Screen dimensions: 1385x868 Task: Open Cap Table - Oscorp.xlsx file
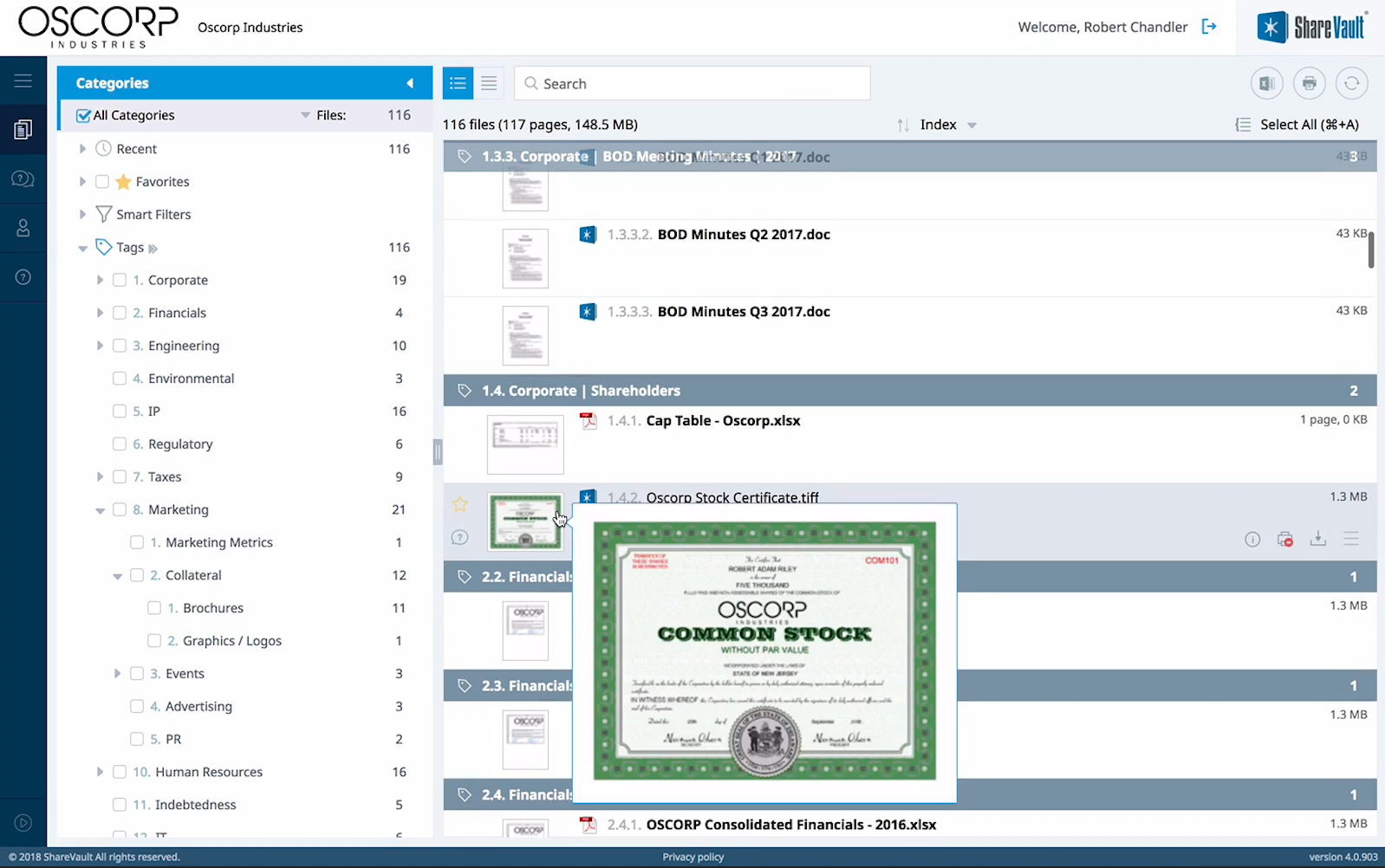click(723, 421)
